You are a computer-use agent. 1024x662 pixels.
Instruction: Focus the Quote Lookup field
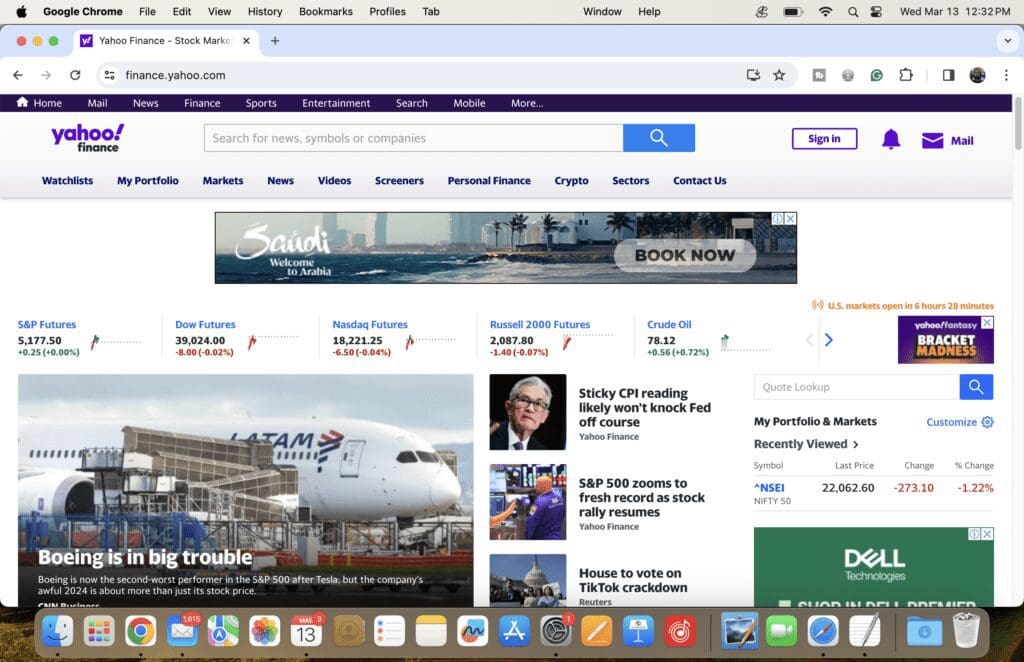pos(856,386)
